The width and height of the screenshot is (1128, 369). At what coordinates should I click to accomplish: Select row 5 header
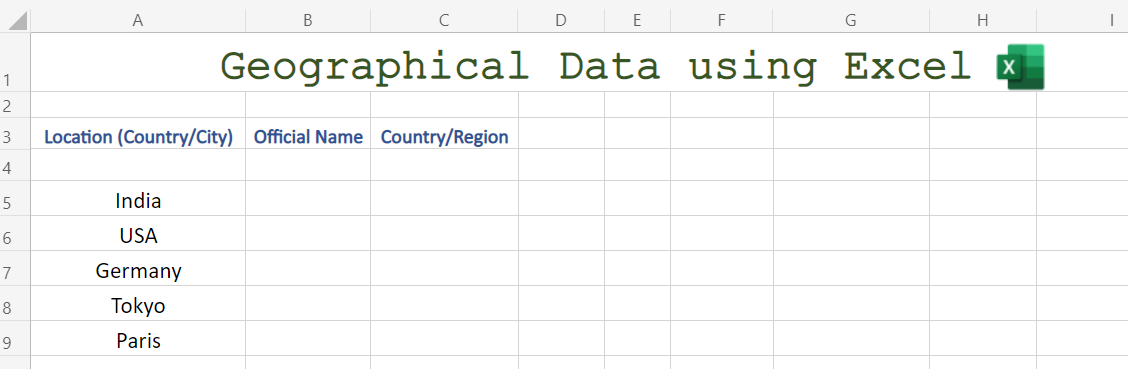pyautogui.click(x=15, y=198)
